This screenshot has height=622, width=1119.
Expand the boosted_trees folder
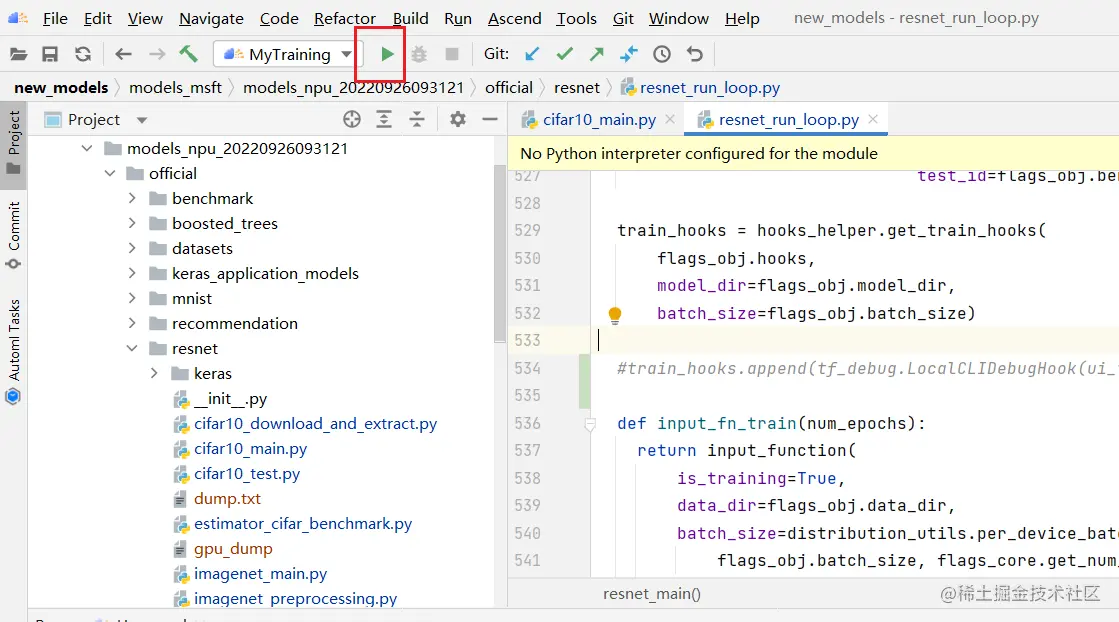click(132, 223)
